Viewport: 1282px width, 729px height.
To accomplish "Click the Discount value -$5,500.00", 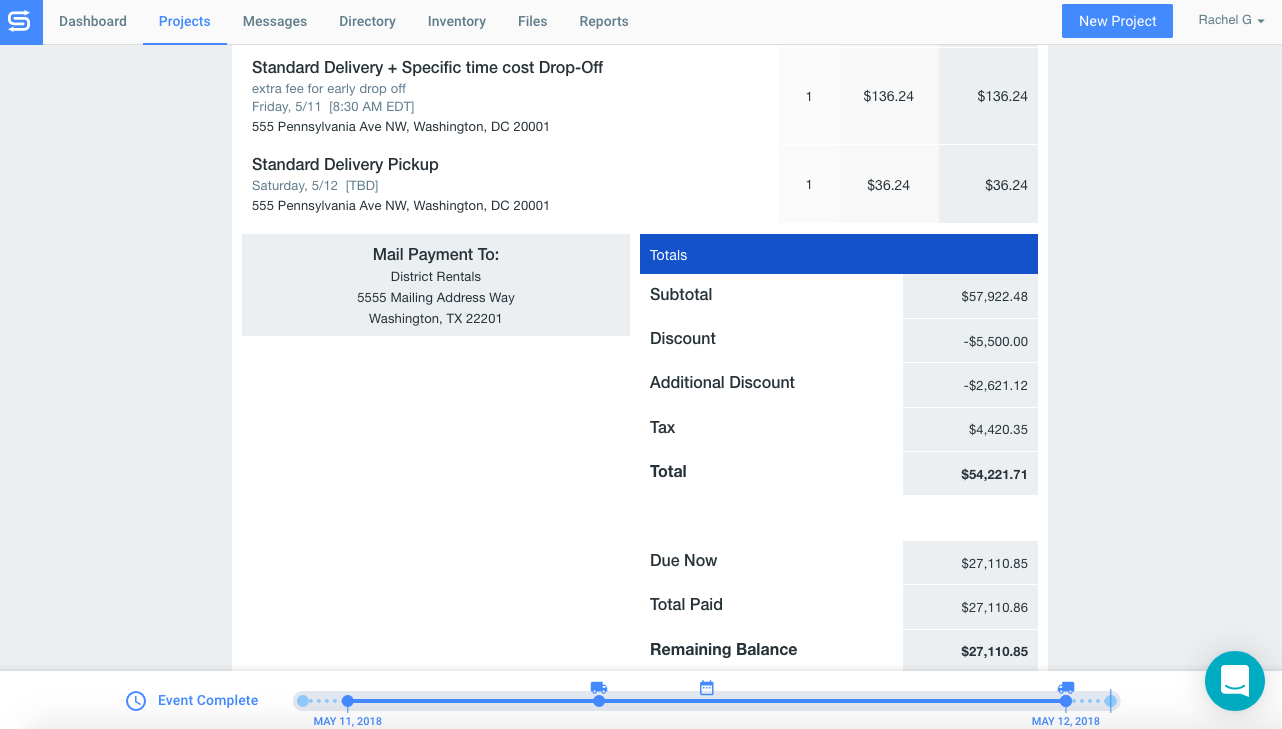I will 996,341.
